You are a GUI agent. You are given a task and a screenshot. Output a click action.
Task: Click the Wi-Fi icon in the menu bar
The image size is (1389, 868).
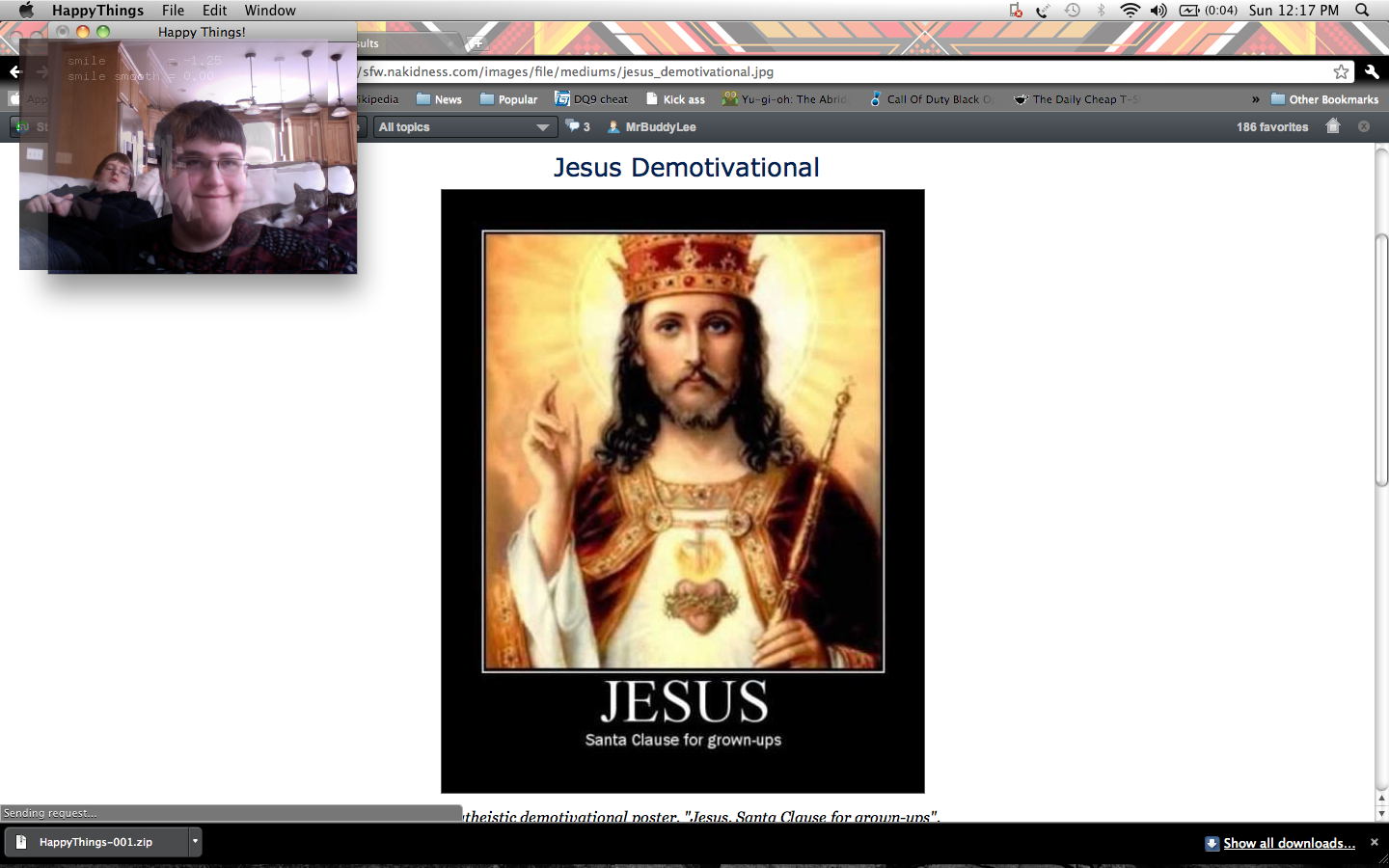click(1130, 11)
